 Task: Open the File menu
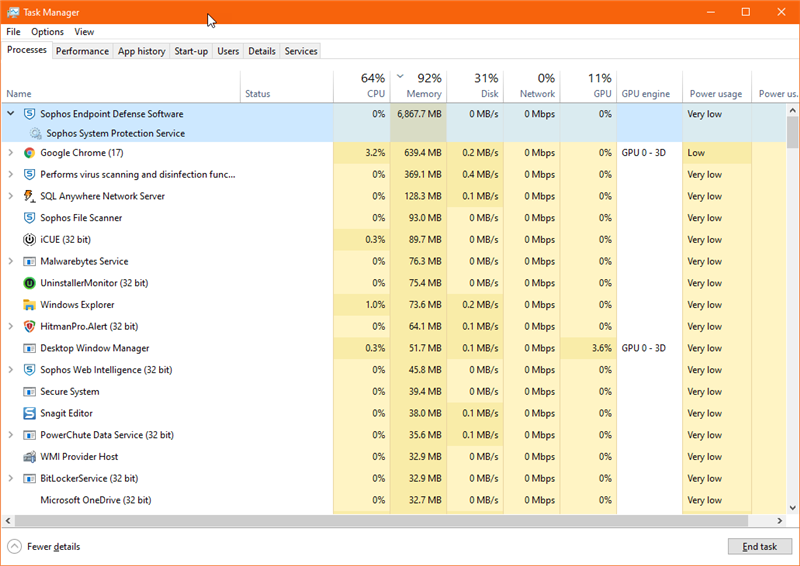(13, 32)
